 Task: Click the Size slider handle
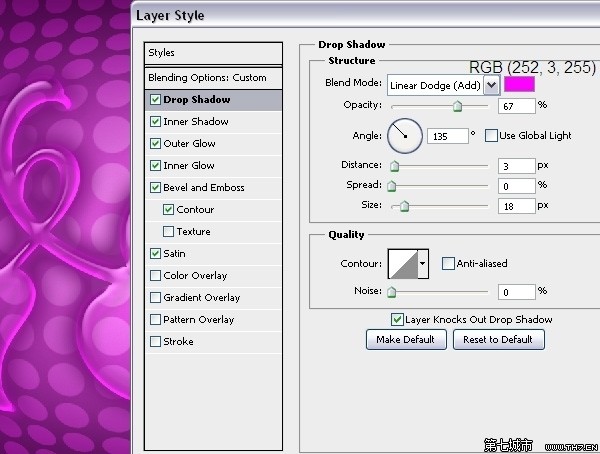tap(404, 206)
